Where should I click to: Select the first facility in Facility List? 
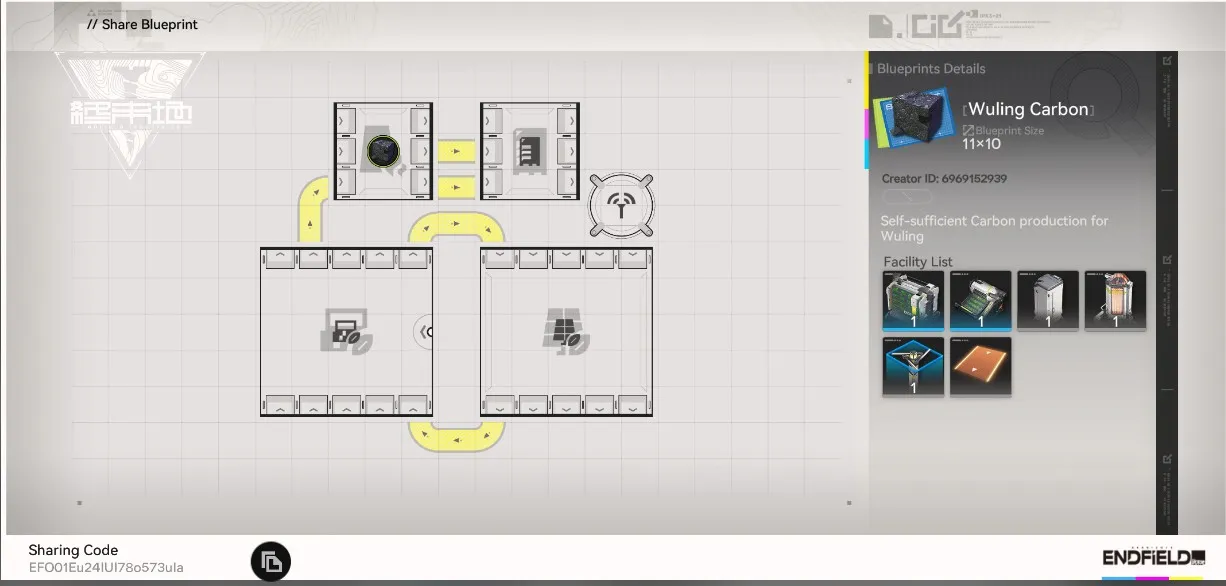click(913, 300)
